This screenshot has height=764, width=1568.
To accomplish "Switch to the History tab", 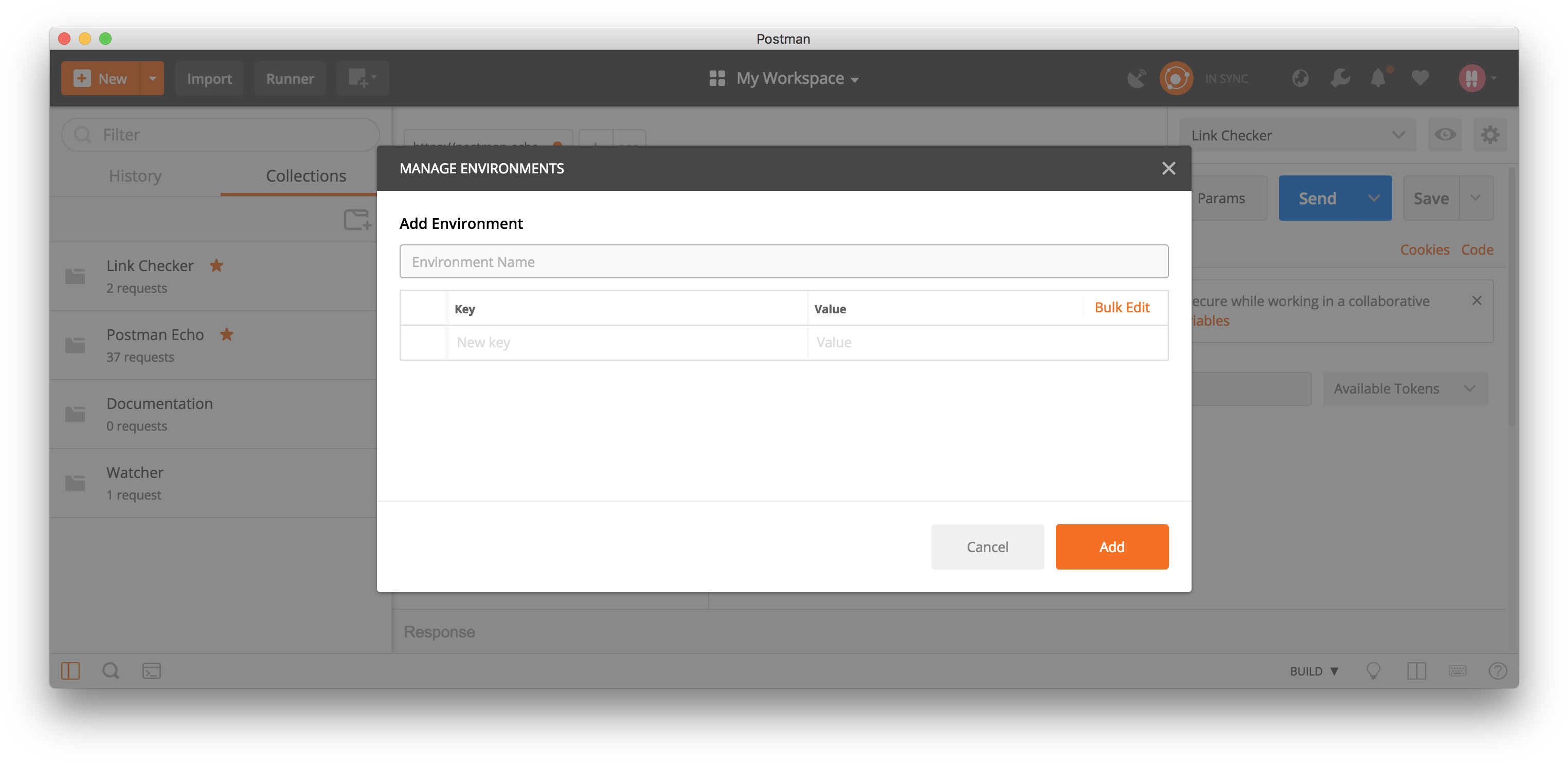I will pos(135,175).
